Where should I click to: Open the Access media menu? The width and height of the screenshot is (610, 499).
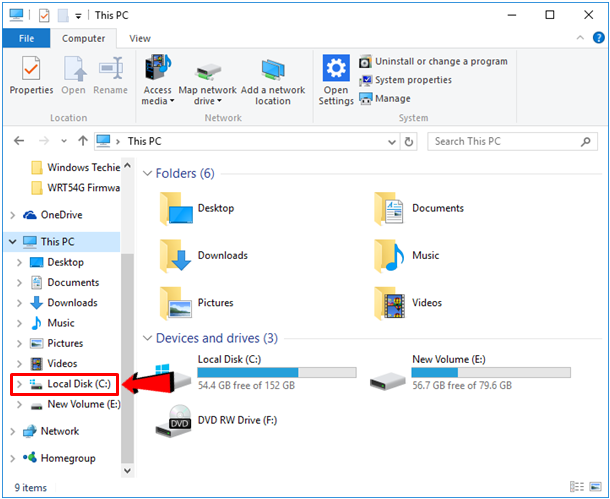point(158,80)
